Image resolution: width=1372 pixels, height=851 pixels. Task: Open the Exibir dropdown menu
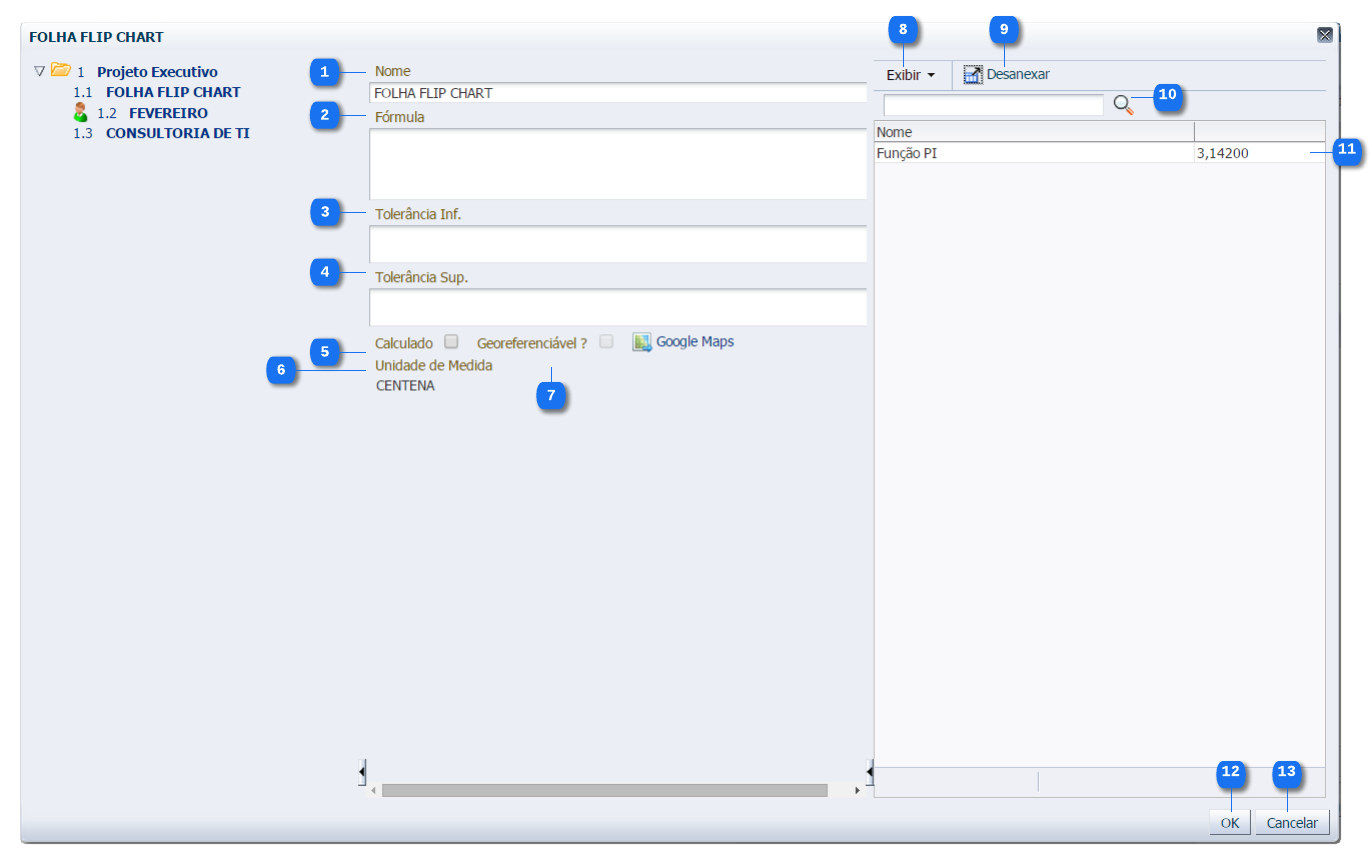click(910, 75)
